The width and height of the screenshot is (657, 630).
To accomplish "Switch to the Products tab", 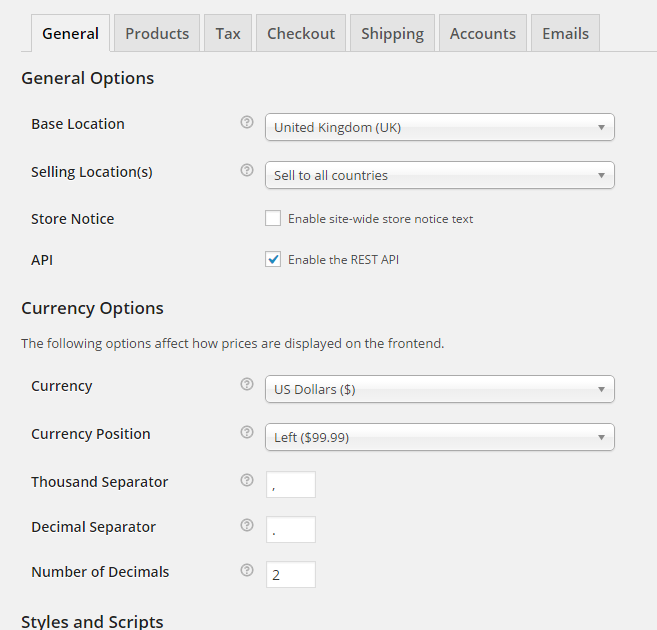I will [157, 33].
